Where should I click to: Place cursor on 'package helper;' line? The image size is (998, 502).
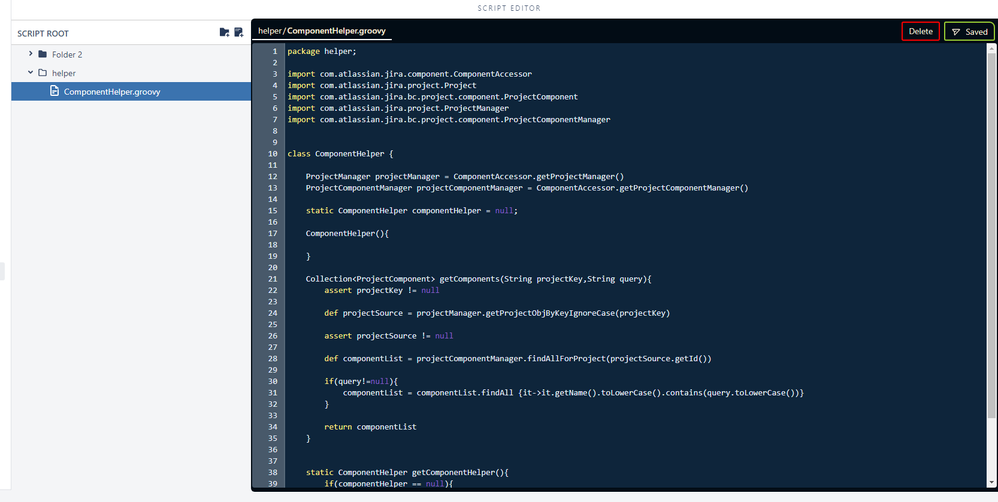[x=322, y=51]
